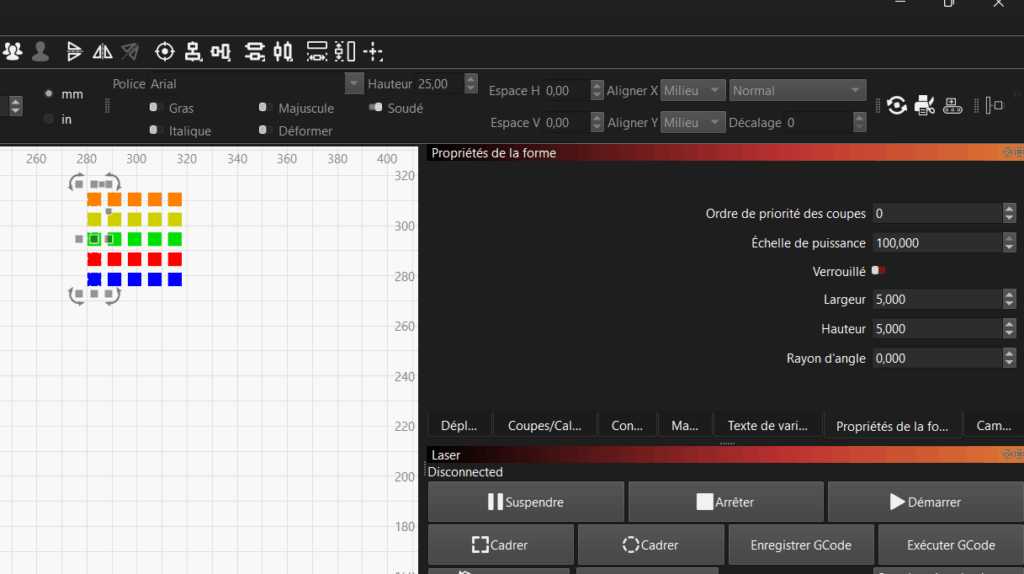This screenshot has height=574, width=1024.
Task: Expand the toolbar overflow chevron
Action: point(1017,95)
